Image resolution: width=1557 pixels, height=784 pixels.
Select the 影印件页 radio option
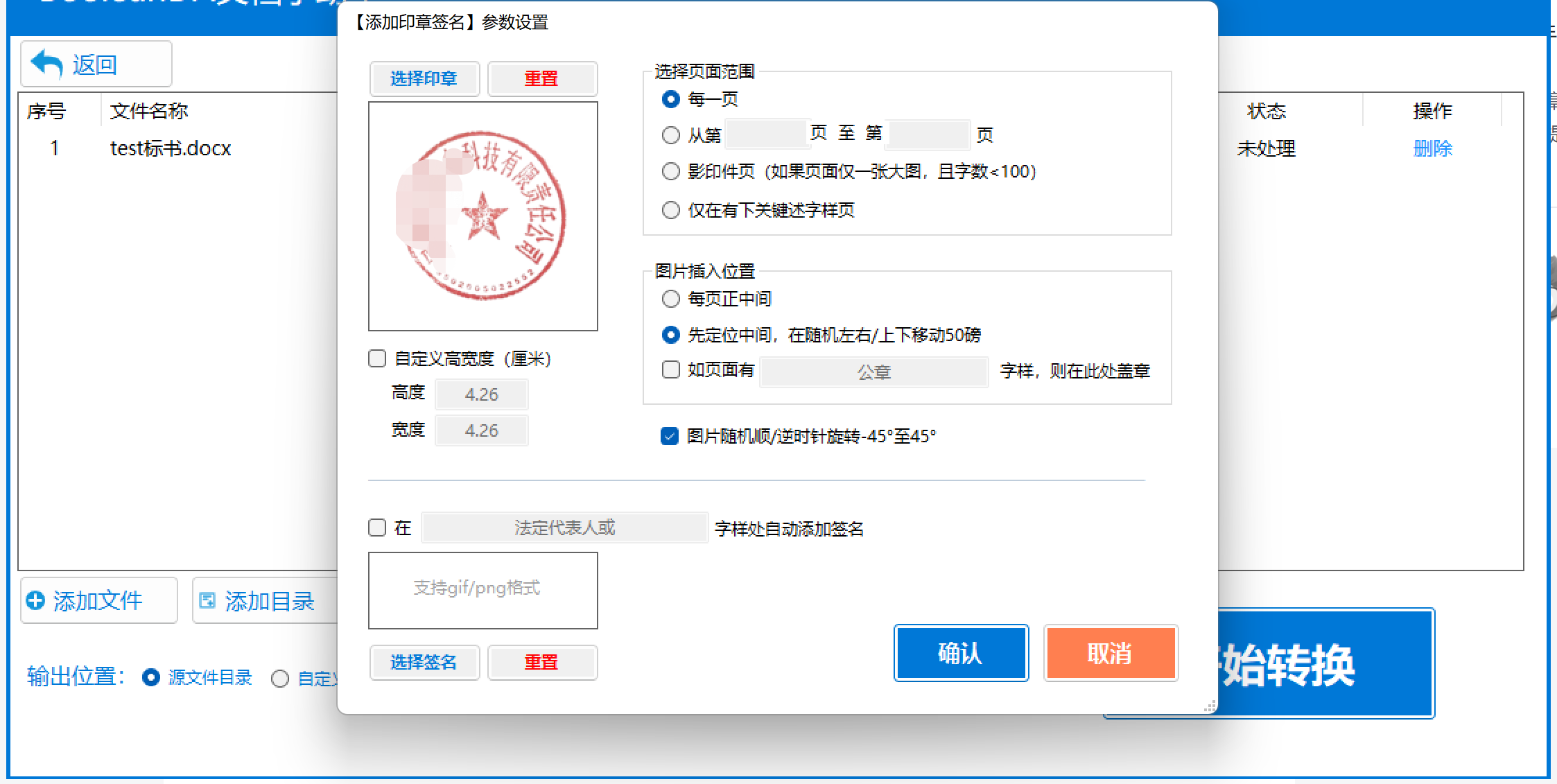pos(670,171)
